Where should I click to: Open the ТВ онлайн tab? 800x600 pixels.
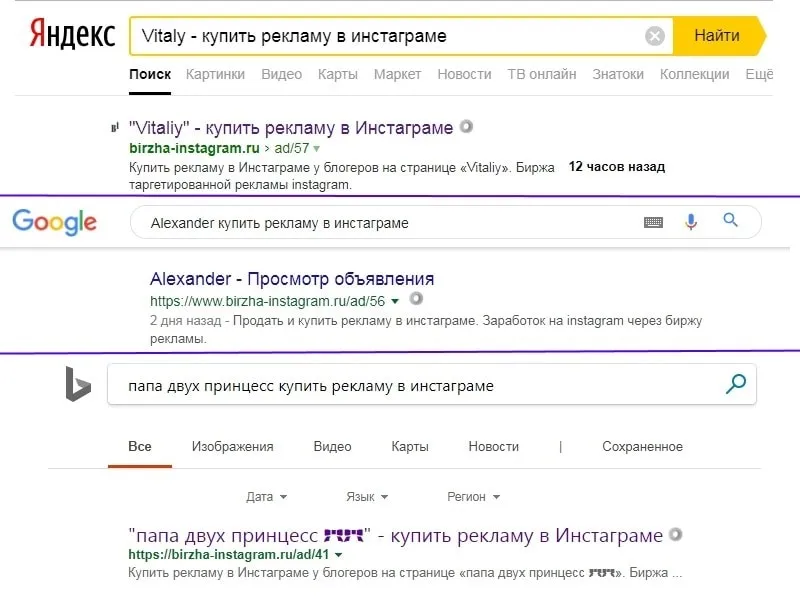click(x=542, y=74)
